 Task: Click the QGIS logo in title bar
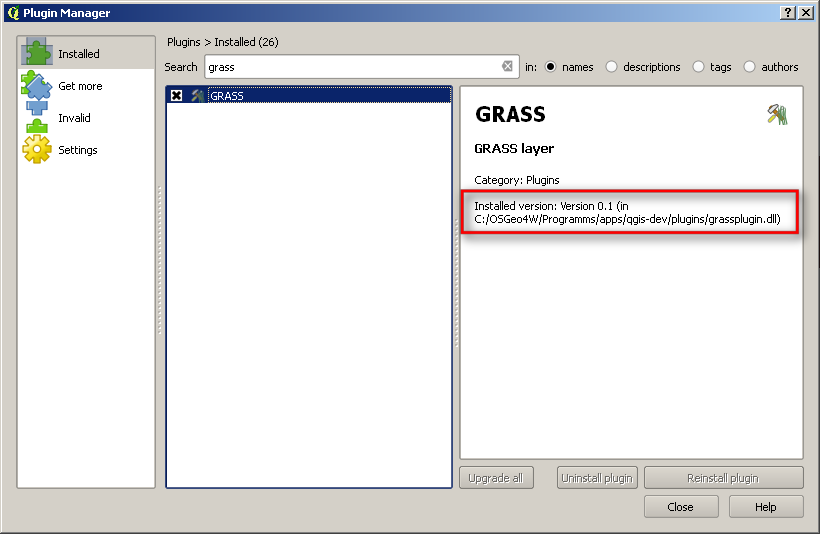(13, 13)
